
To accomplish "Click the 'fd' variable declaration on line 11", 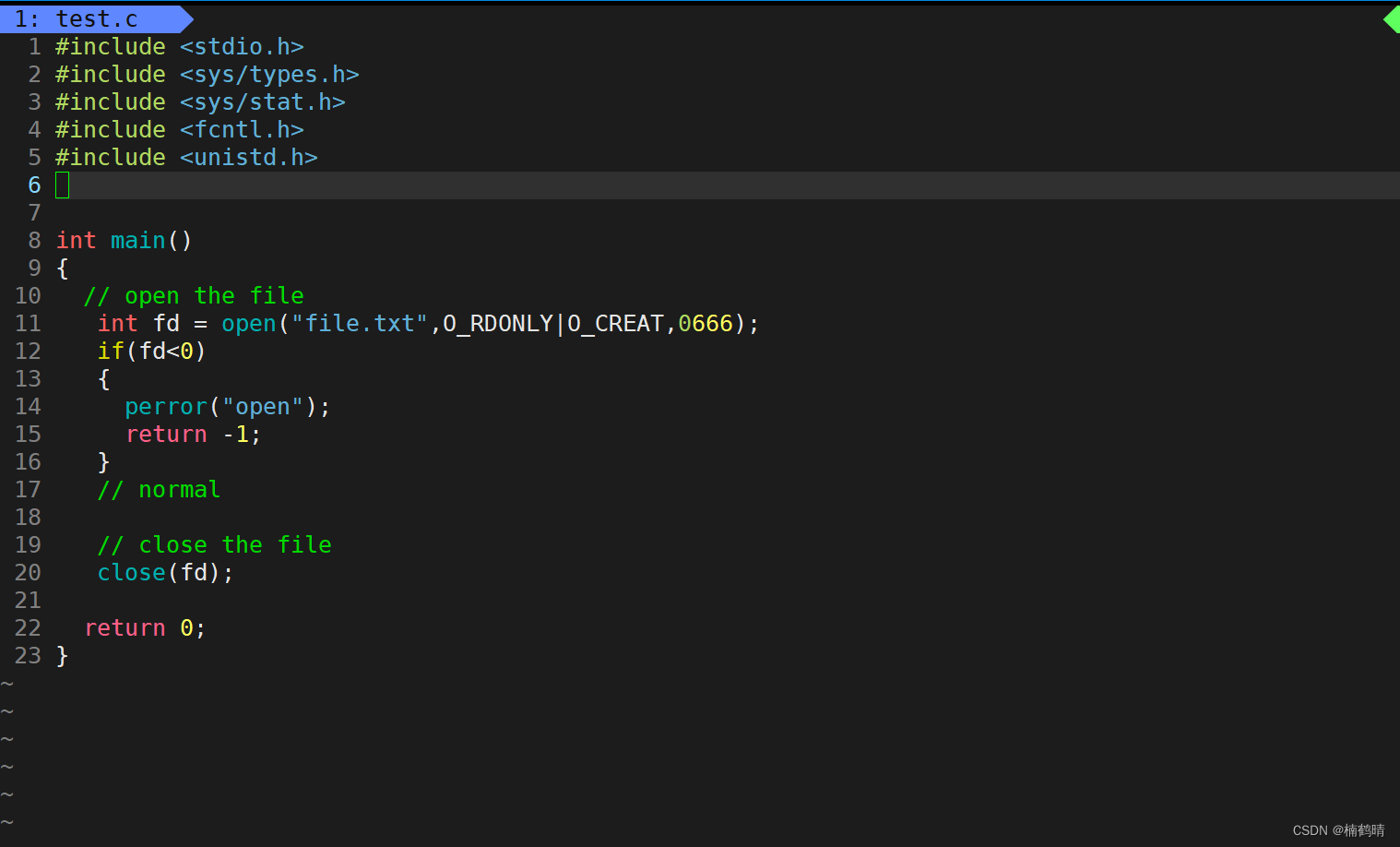I will pyautogui.click(x=166, y=324).
